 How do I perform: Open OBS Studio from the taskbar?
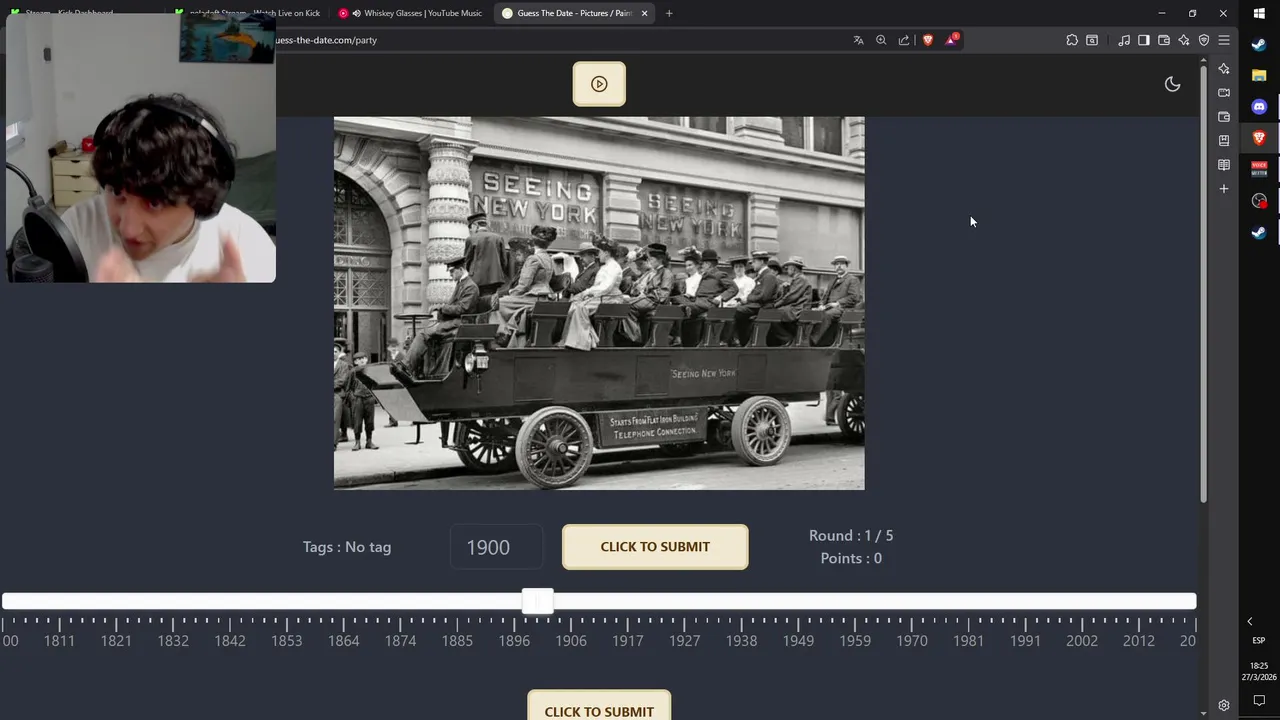pos(1259,201)
